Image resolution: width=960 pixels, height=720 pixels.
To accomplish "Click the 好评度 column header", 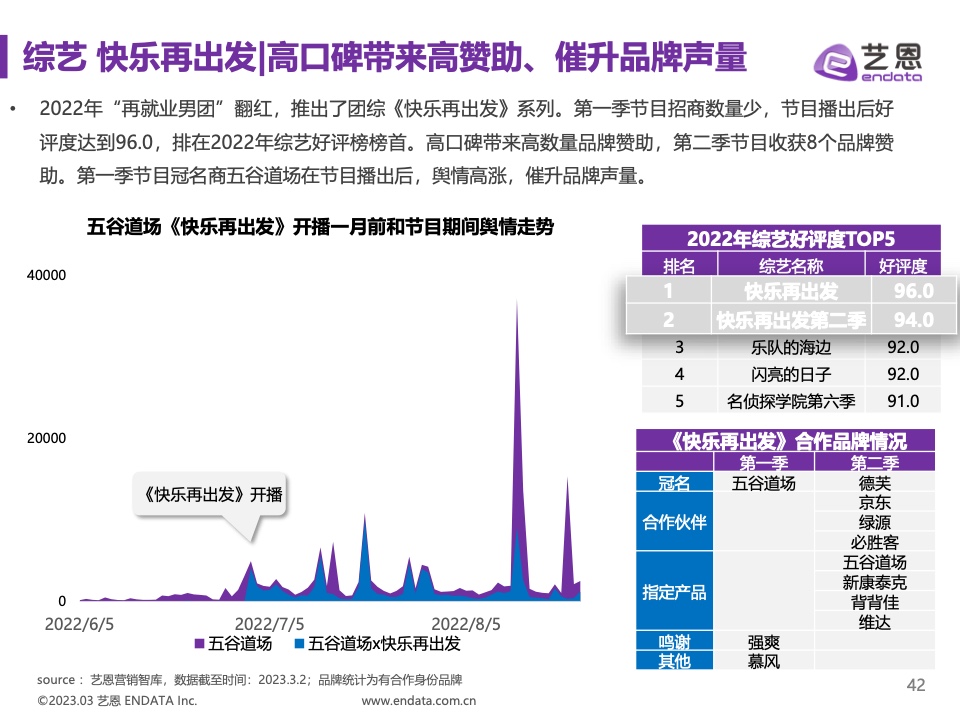I will 902,266.
